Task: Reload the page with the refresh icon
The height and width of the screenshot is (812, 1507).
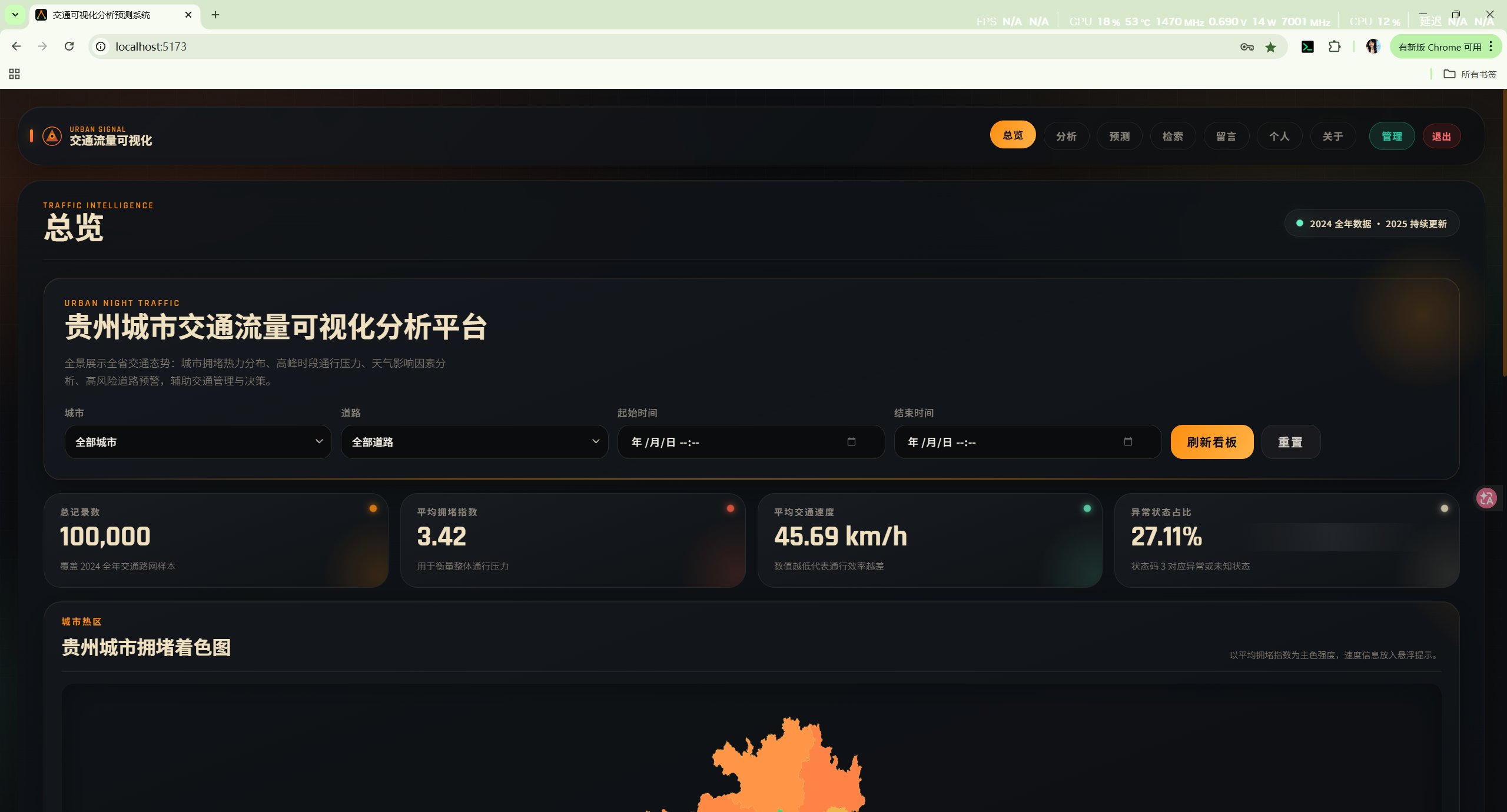Action: click(x=69, y=46)
